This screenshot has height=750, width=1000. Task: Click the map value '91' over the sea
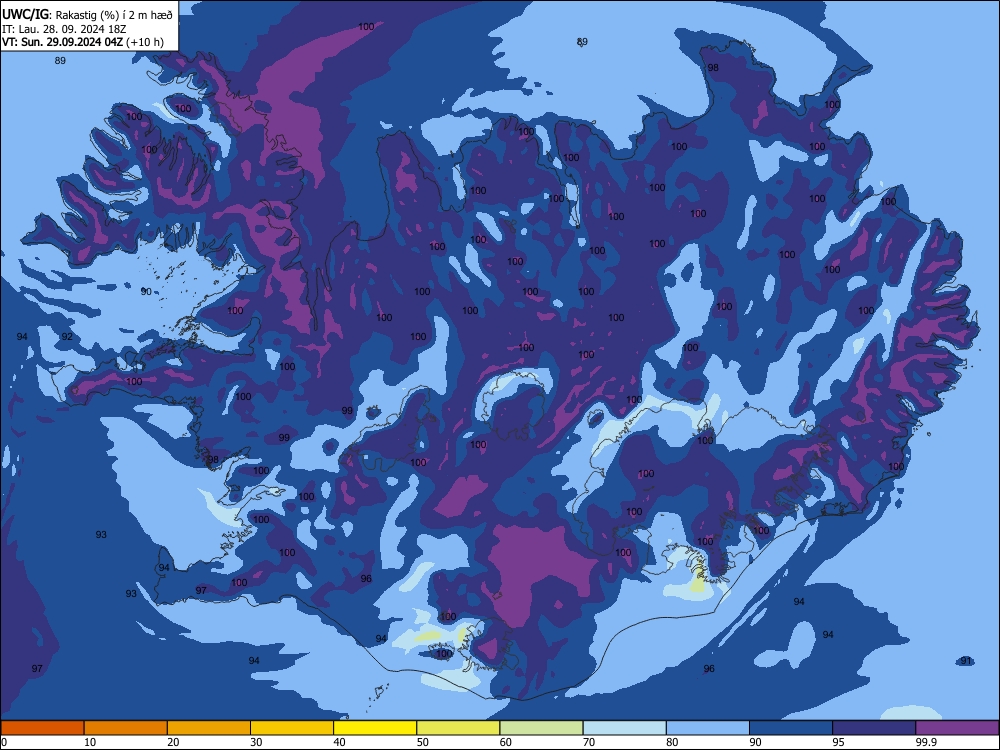966,661
